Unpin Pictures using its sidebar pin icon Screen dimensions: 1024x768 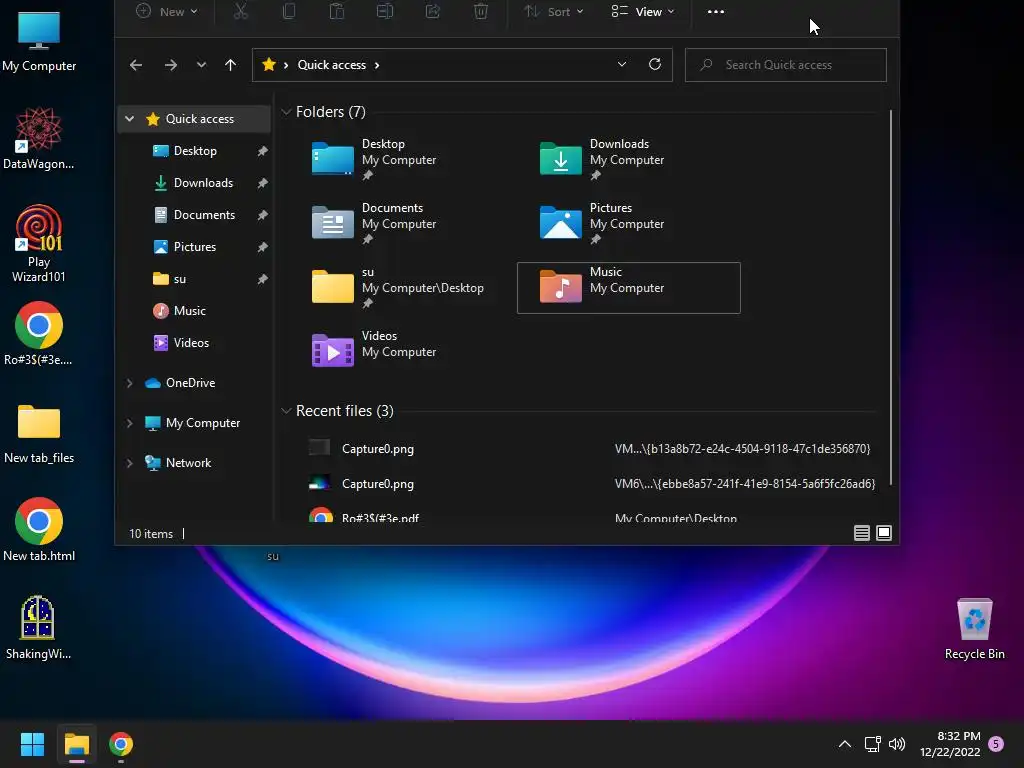[x=263, y=247]
